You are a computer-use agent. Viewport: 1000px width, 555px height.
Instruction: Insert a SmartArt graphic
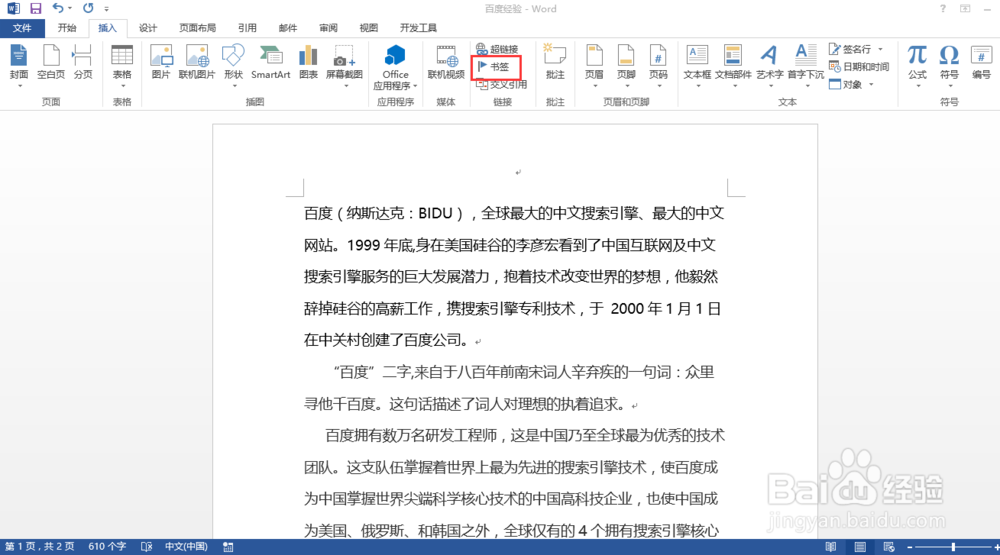(270, 64)
